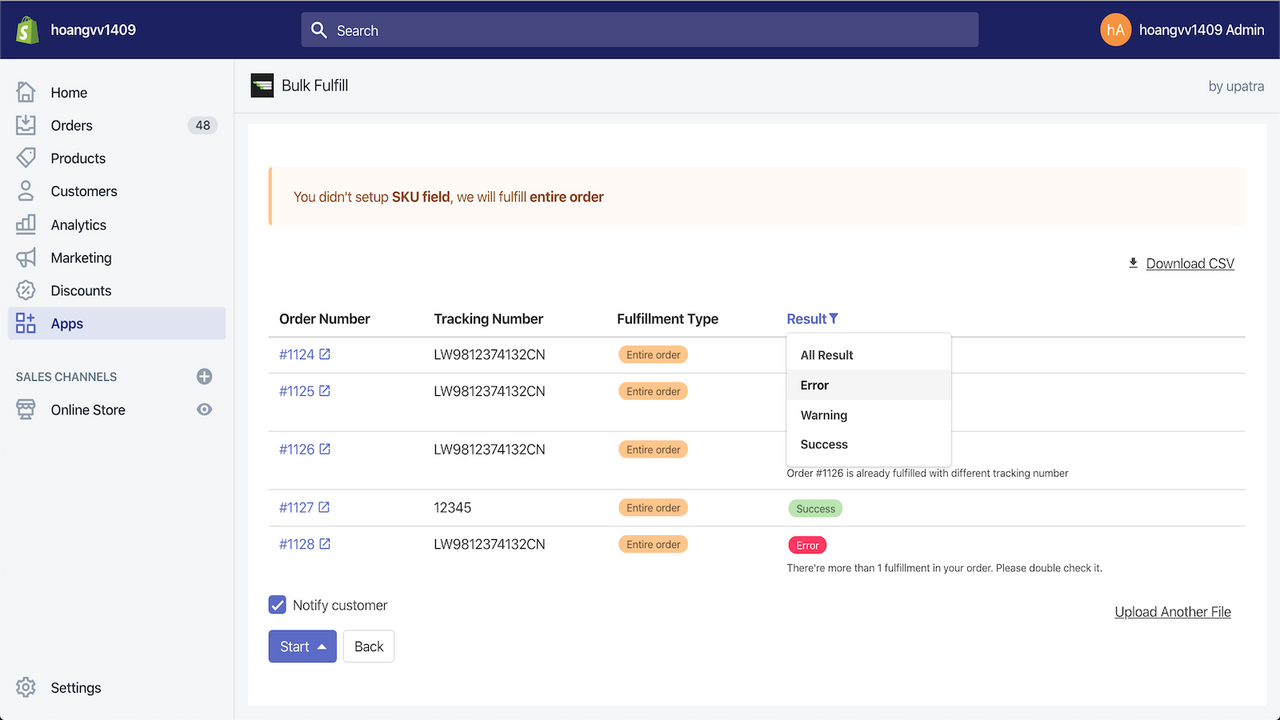Click hoangvv1409 Admin account name

pyautogui.click(x=1202, y=30)
